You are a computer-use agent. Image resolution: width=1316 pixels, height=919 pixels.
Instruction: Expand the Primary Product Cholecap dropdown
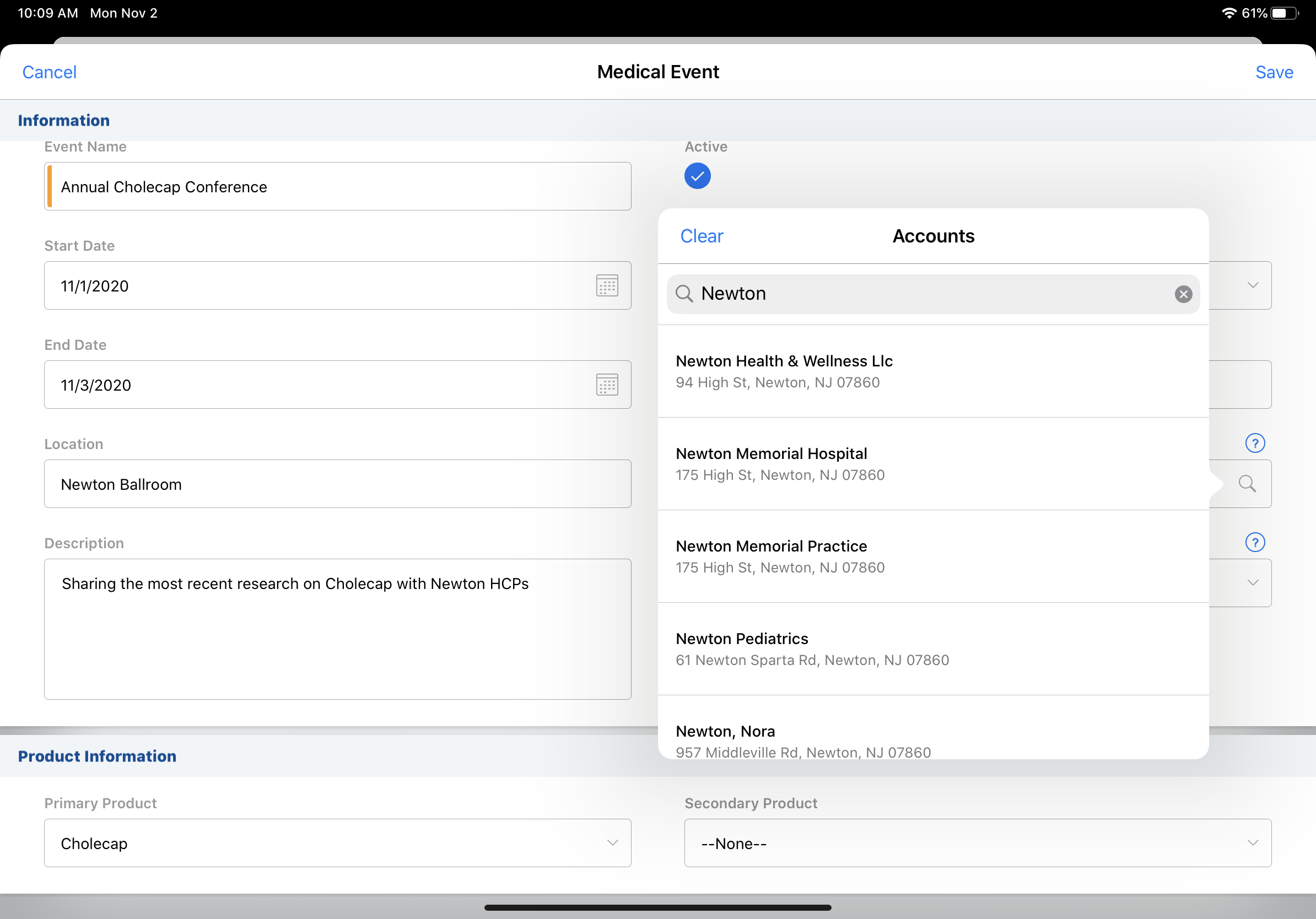tap(337, 843)
